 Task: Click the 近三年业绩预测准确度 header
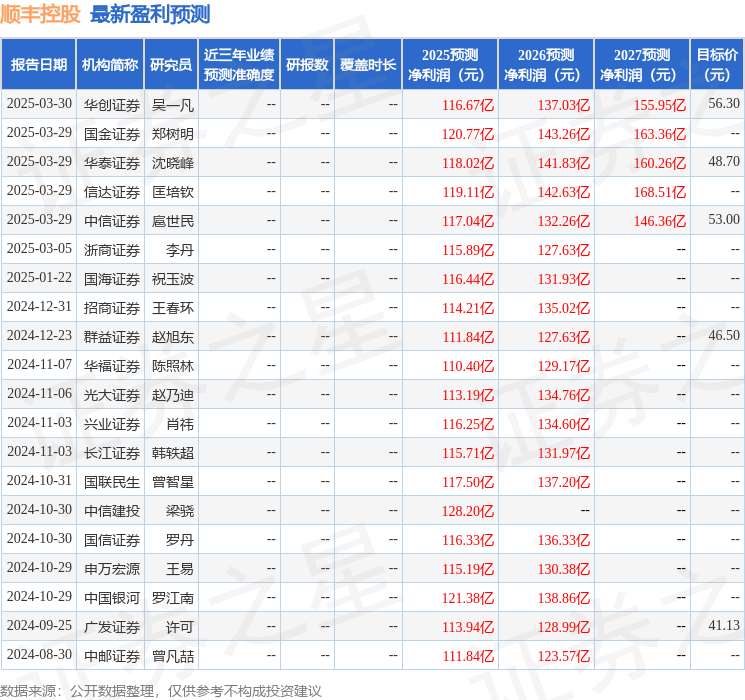point(239,65)
